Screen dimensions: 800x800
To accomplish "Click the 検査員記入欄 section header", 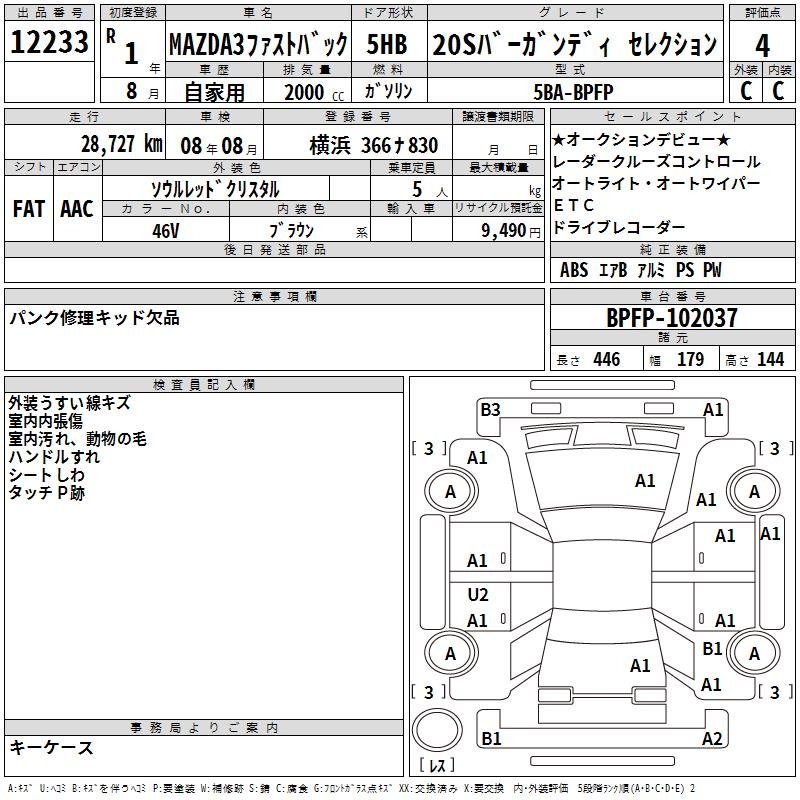I will [204, 385].
